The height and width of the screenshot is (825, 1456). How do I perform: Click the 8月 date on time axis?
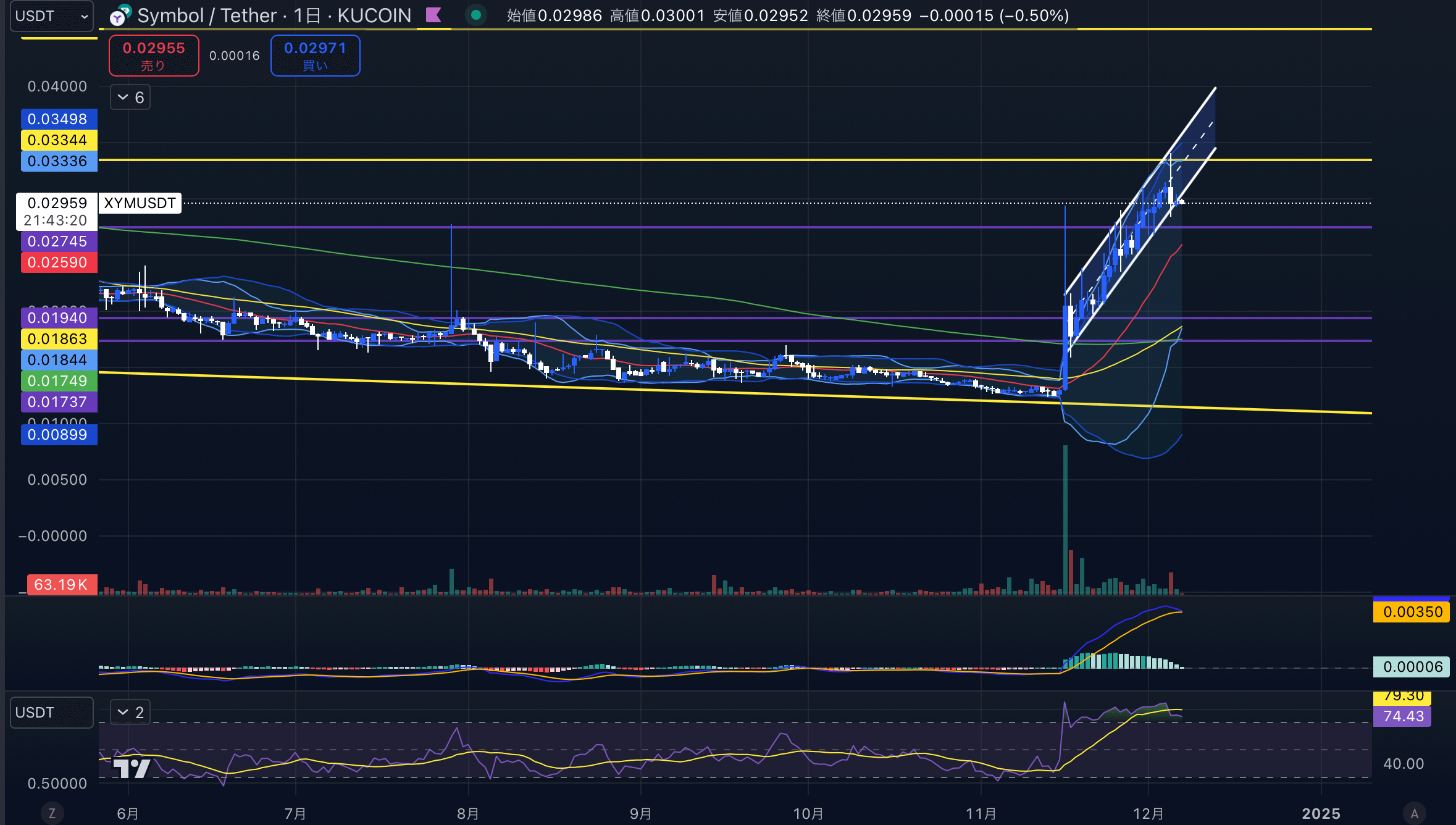468,814
